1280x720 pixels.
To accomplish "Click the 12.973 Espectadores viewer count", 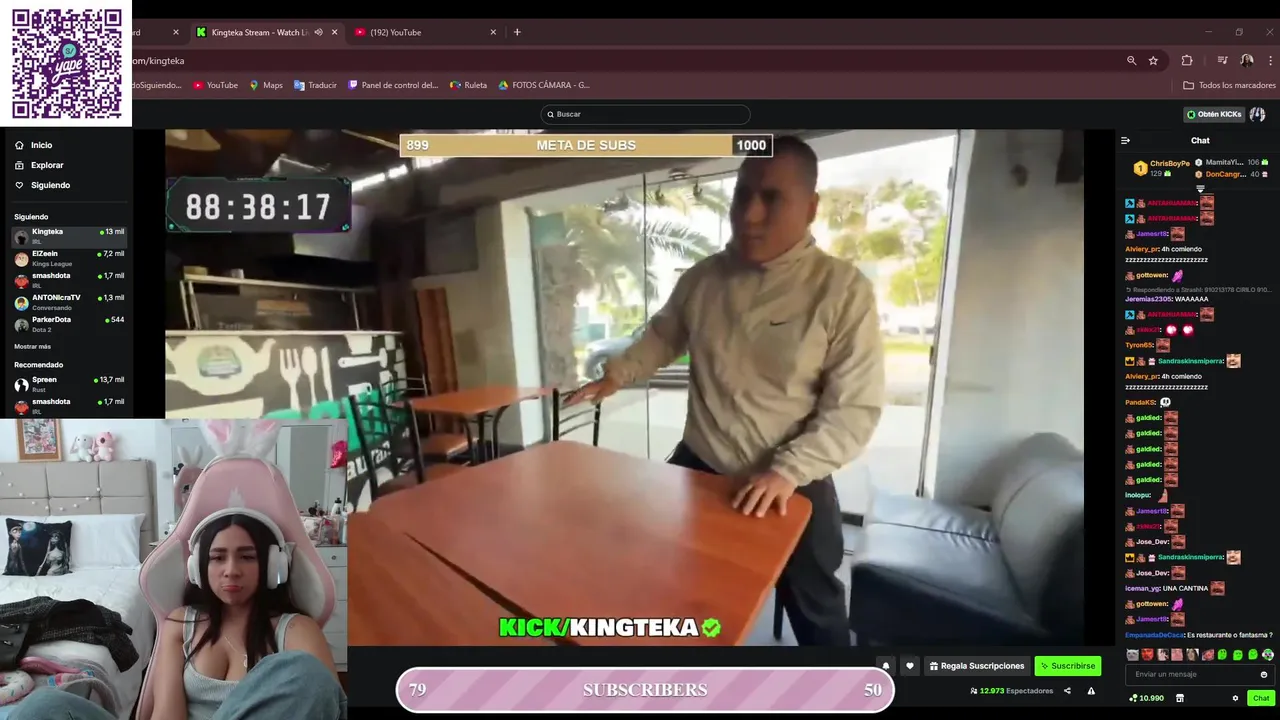I will tap(1011, 691).
